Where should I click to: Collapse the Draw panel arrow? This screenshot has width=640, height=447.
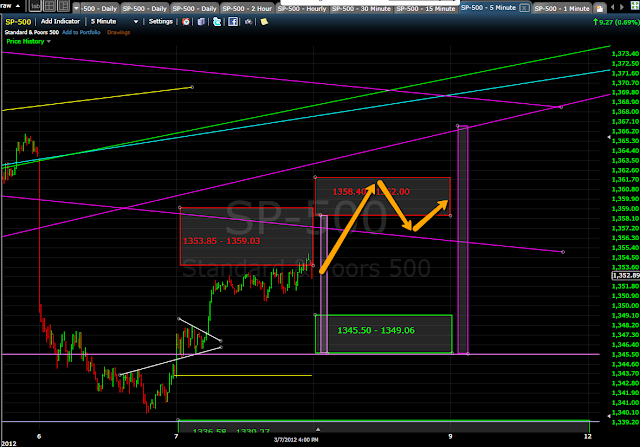(18, 6)
